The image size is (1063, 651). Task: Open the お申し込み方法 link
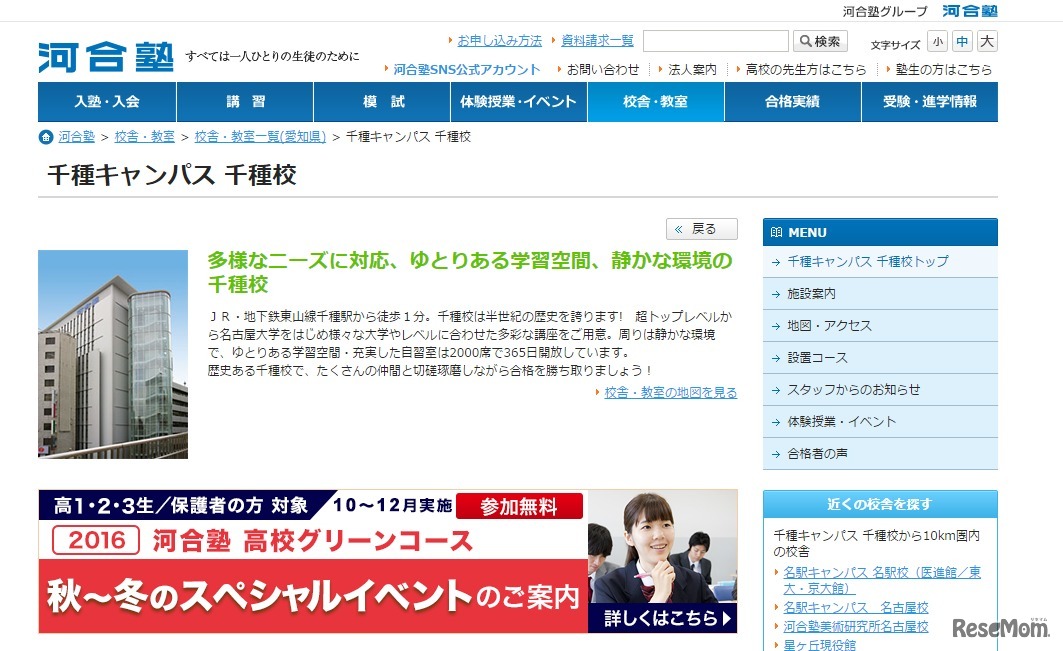tap(500, 41)
